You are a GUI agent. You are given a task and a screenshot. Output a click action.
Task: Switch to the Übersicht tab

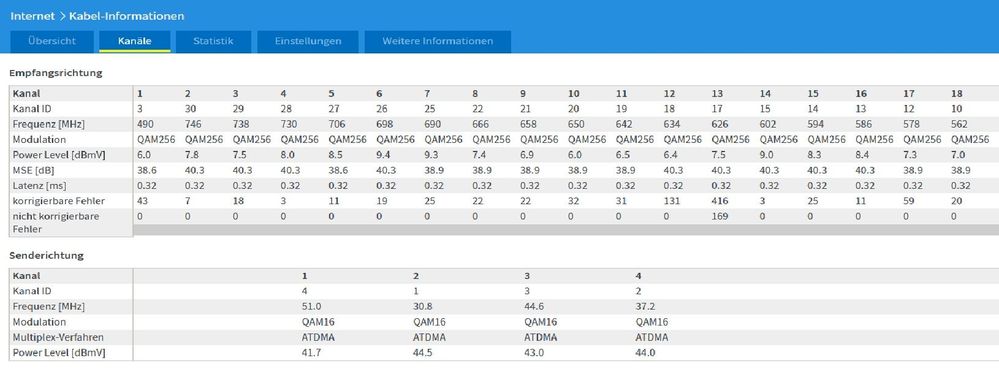[x=52, y=41]
